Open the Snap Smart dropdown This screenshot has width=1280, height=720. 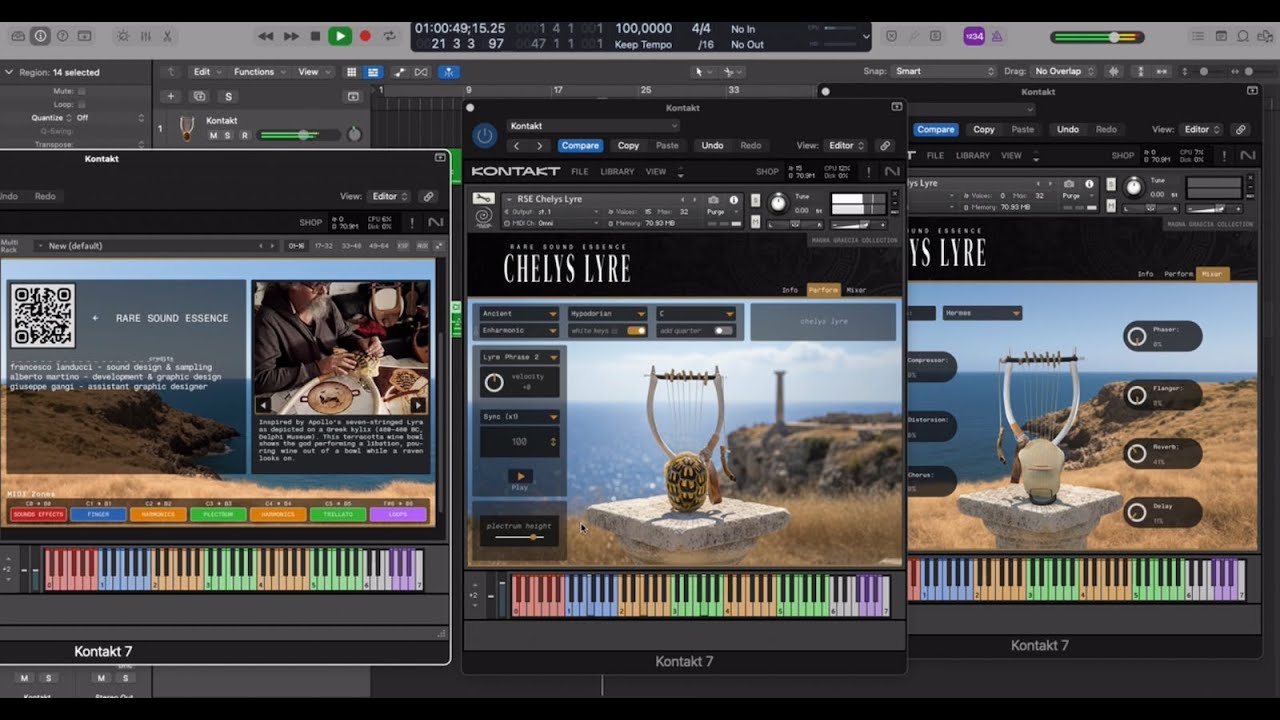pos(945,71)
